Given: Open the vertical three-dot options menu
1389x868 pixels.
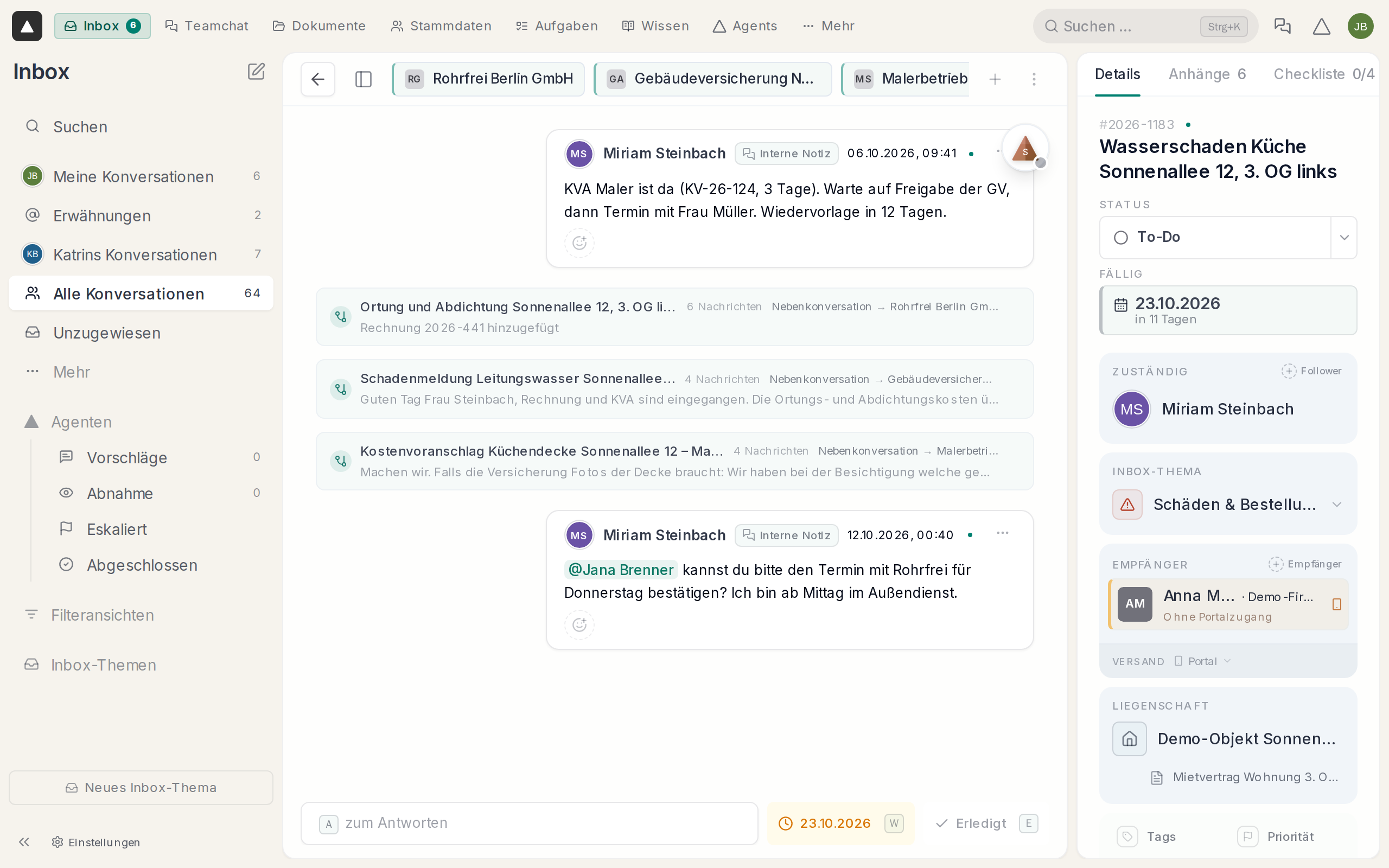Looking at the screenshot, I should click(1034, 79).
